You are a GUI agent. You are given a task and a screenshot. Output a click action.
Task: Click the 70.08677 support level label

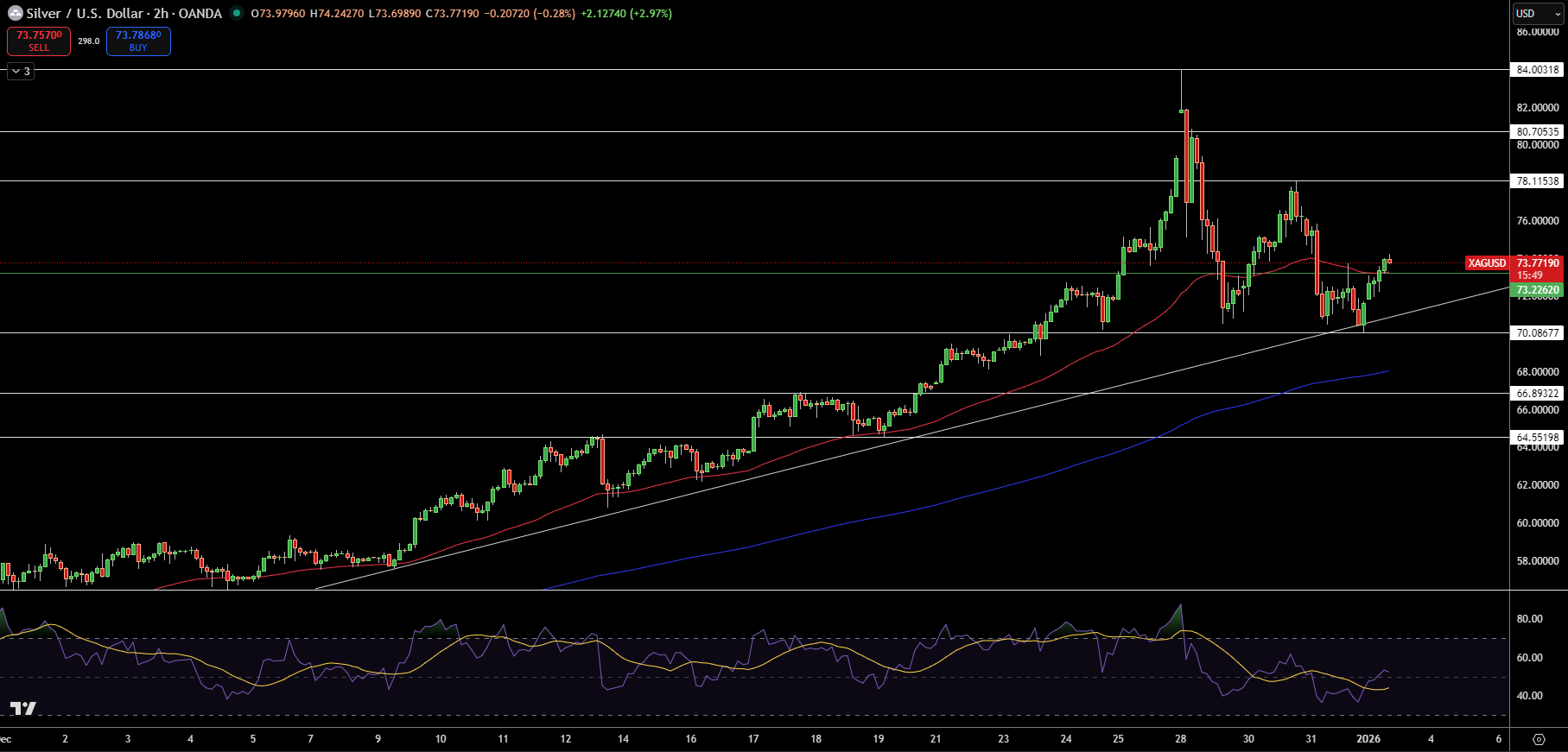pos(1538,333)
